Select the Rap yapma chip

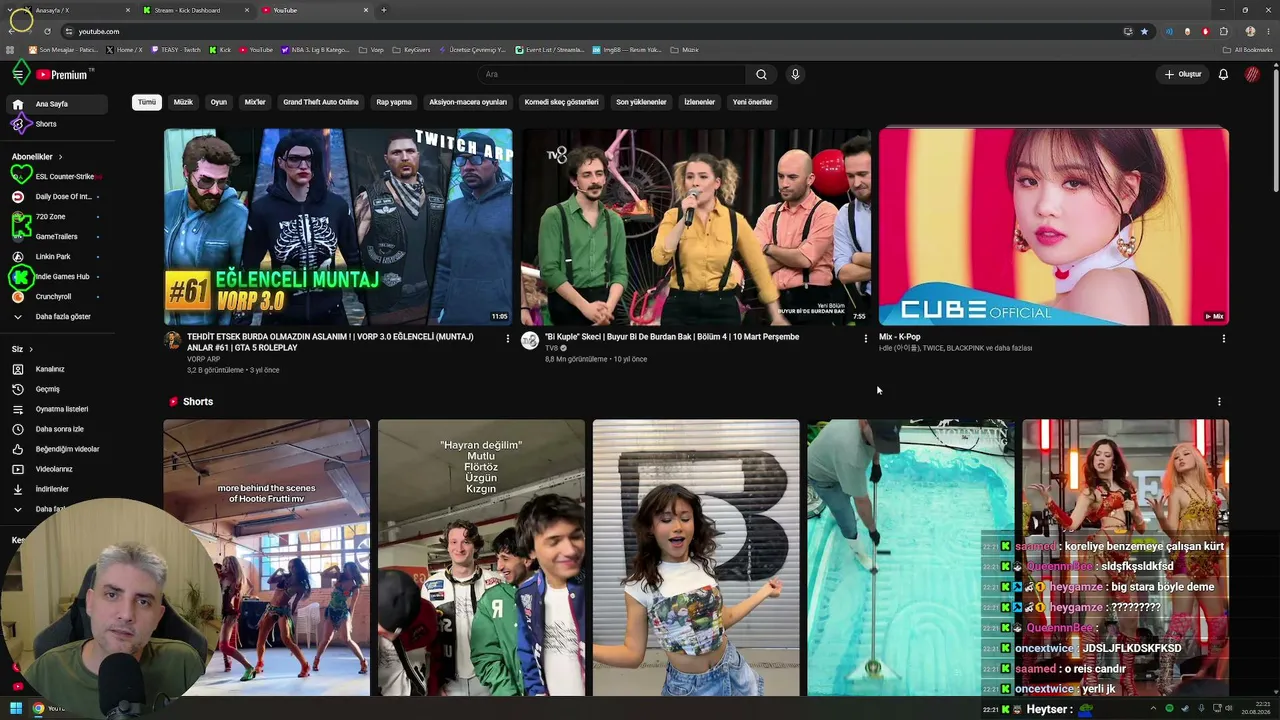[x=394, y=102]
